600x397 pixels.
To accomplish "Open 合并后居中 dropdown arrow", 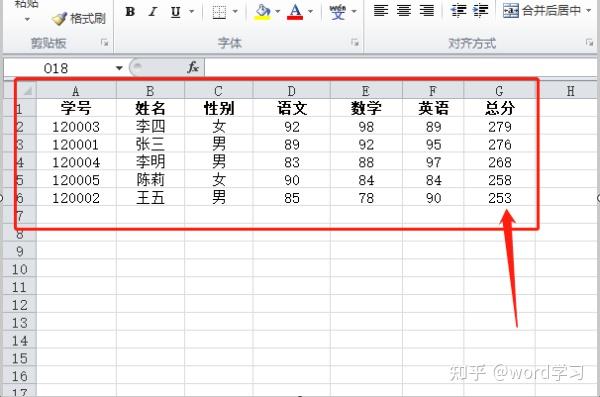I will [x=589, y=11].
